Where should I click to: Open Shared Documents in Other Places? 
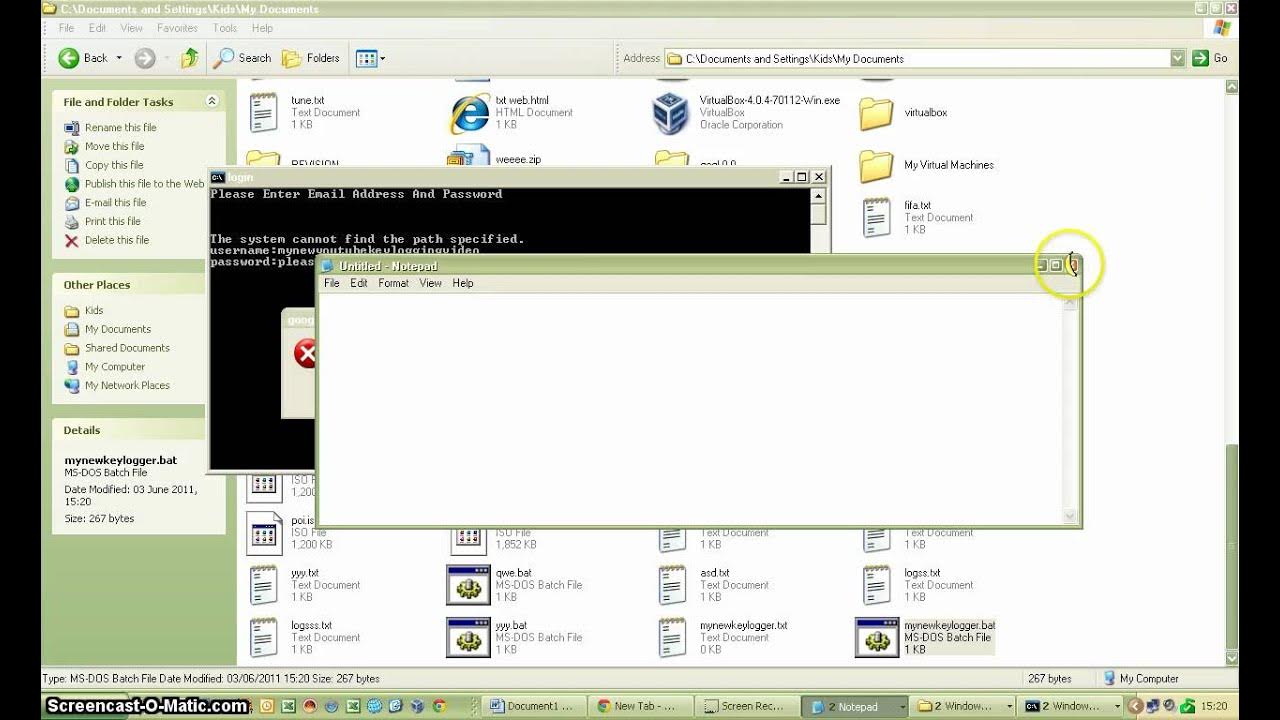pos(127,348)
